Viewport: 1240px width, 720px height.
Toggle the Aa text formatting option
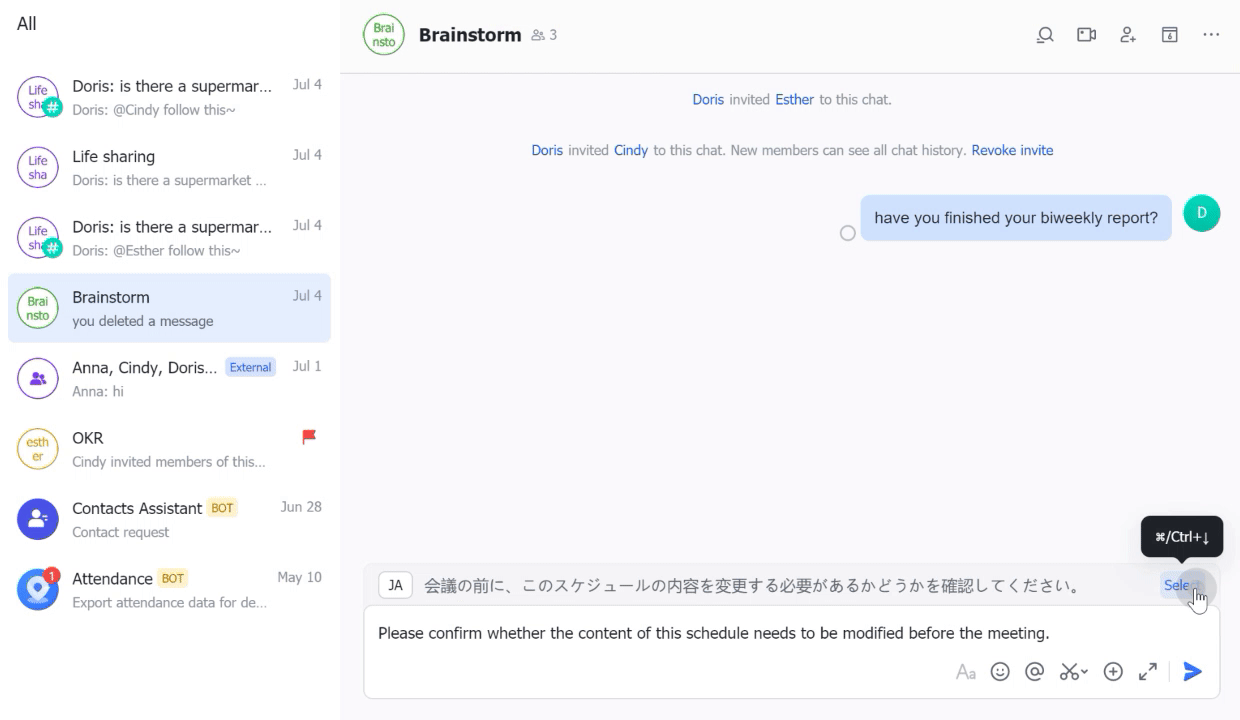click(965, 672)
